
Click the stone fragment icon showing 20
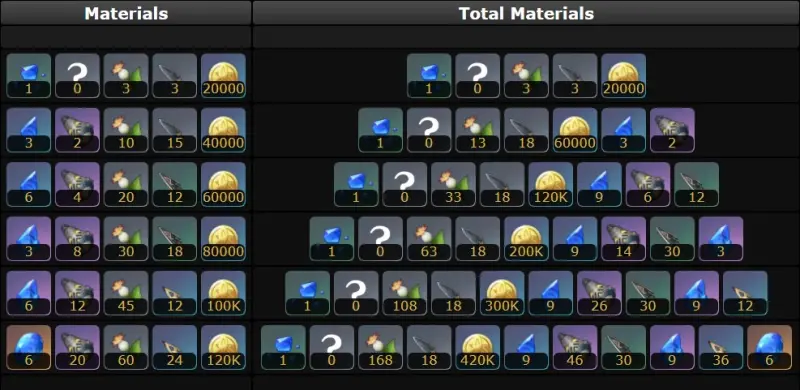(77, 347)
